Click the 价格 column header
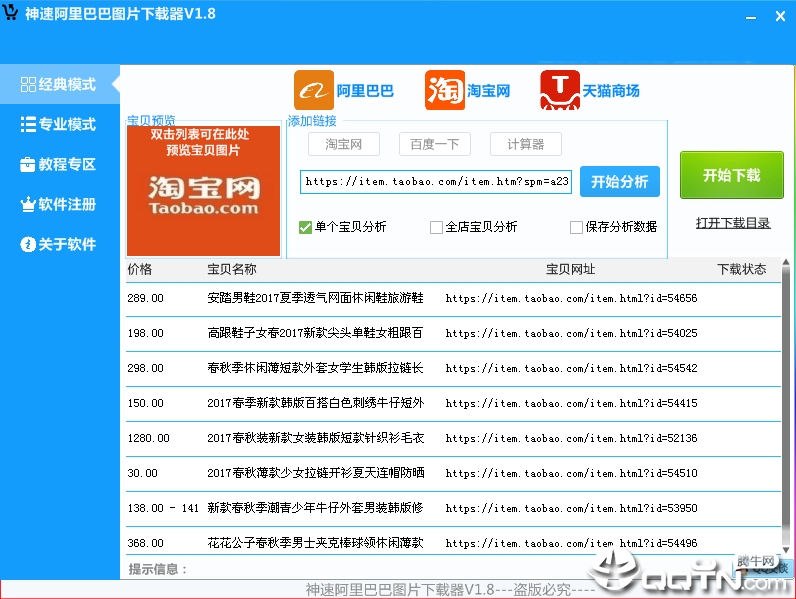This screenshot has height=599, width=796. (140, 269)
